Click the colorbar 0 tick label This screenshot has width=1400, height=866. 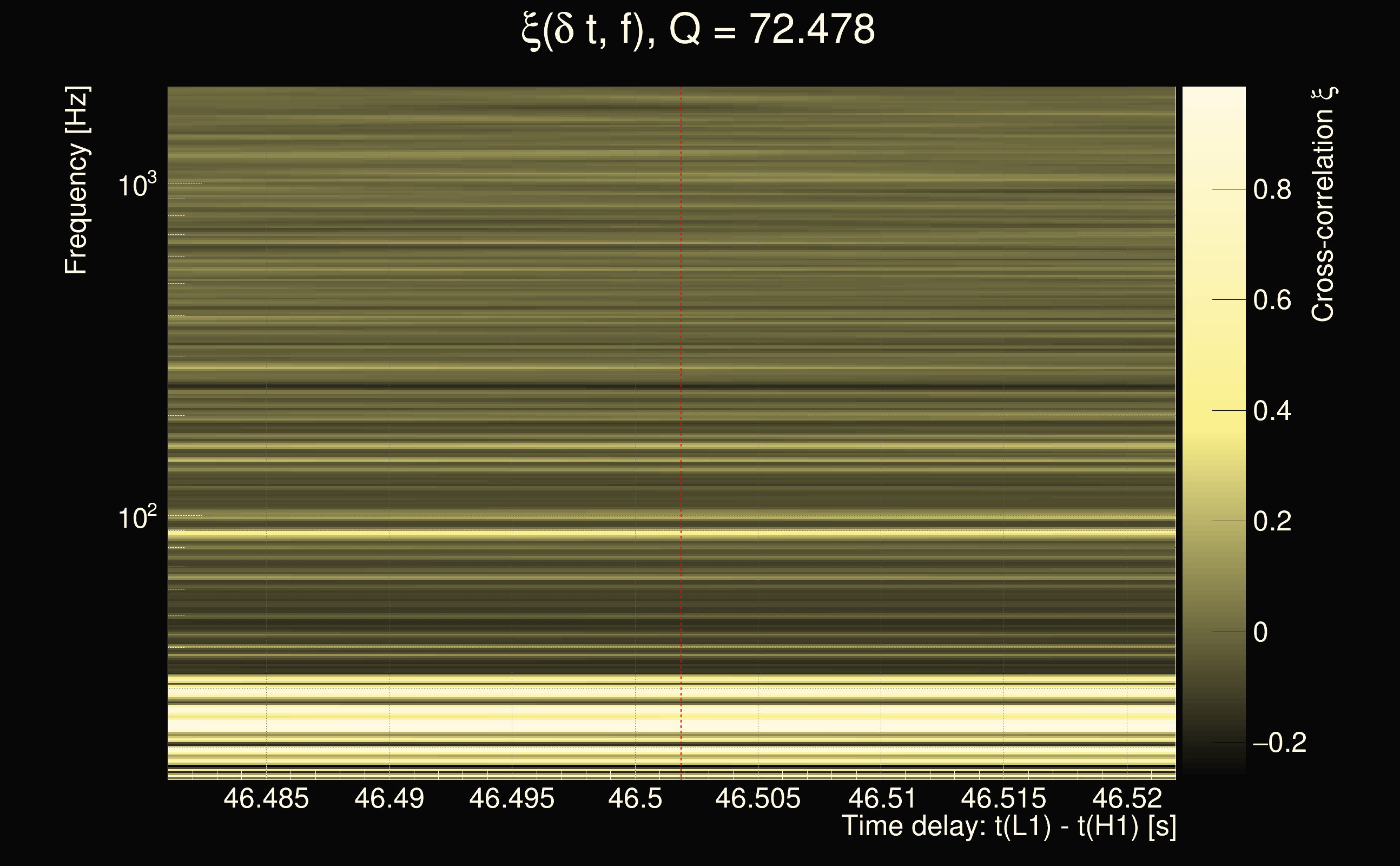1260,632
